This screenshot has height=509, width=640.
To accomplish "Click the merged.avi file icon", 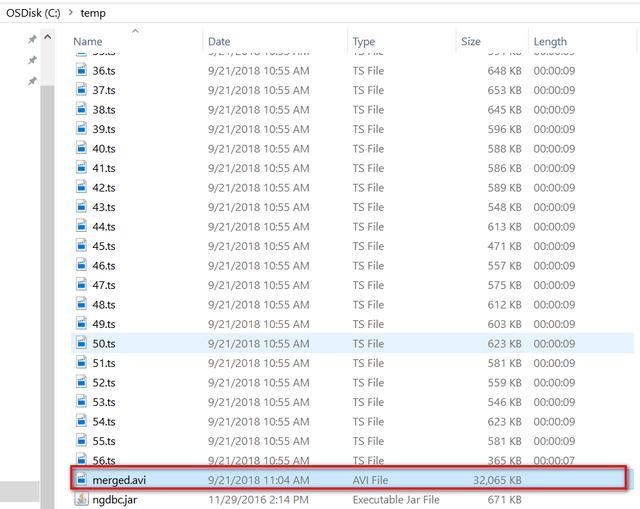I will (x=81, y=479).
